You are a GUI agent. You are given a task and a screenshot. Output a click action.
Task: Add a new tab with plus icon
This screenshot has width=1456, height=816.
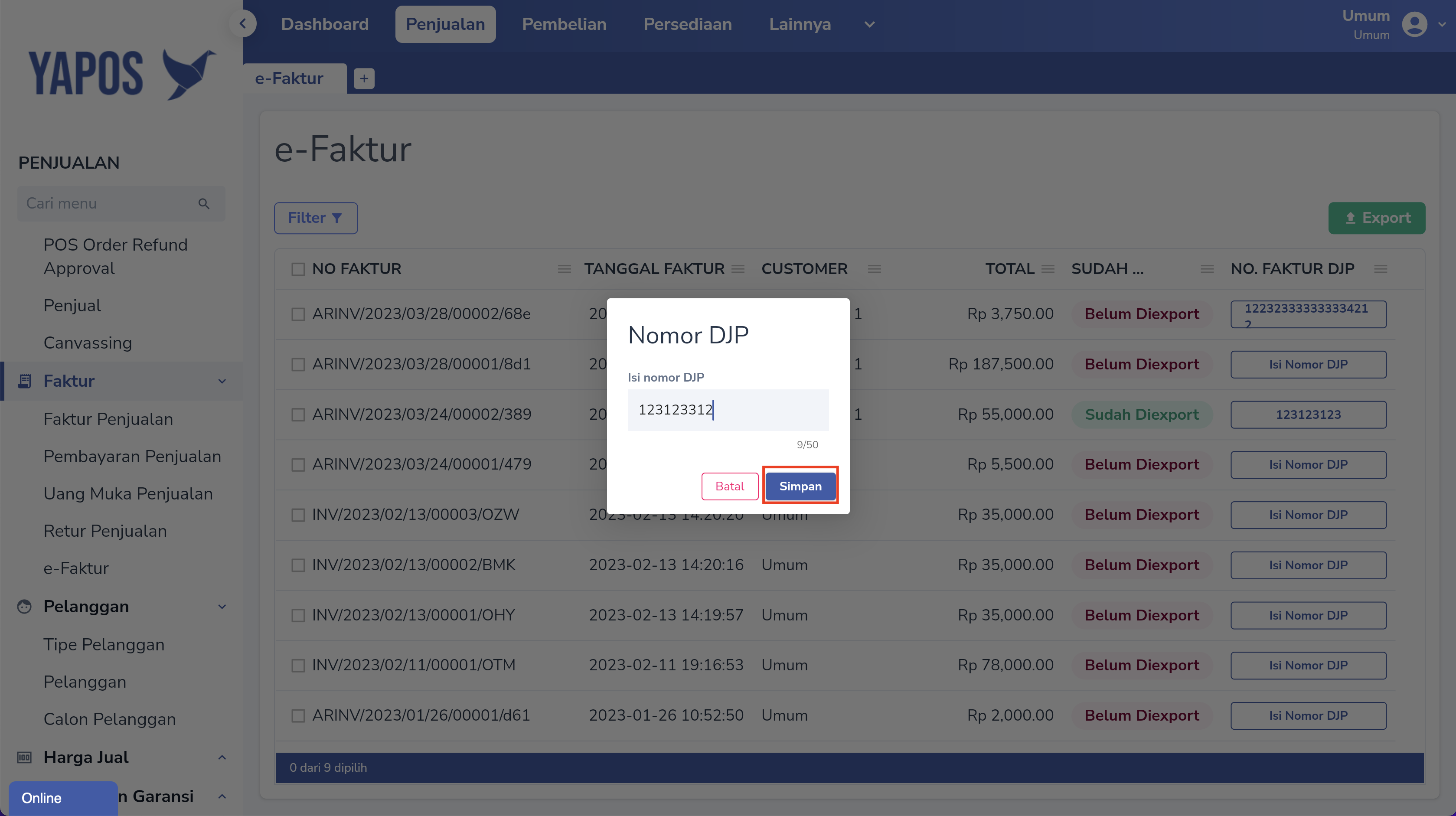[x=364, y=78]
